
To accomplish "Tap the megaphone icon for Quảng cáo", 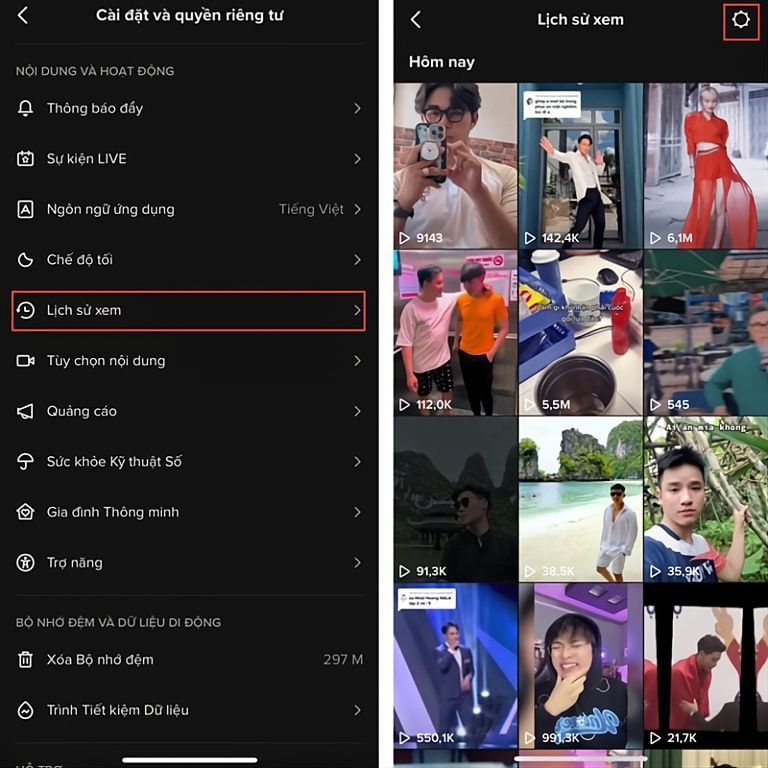I will pyautogui.click(x=26, y=411).
